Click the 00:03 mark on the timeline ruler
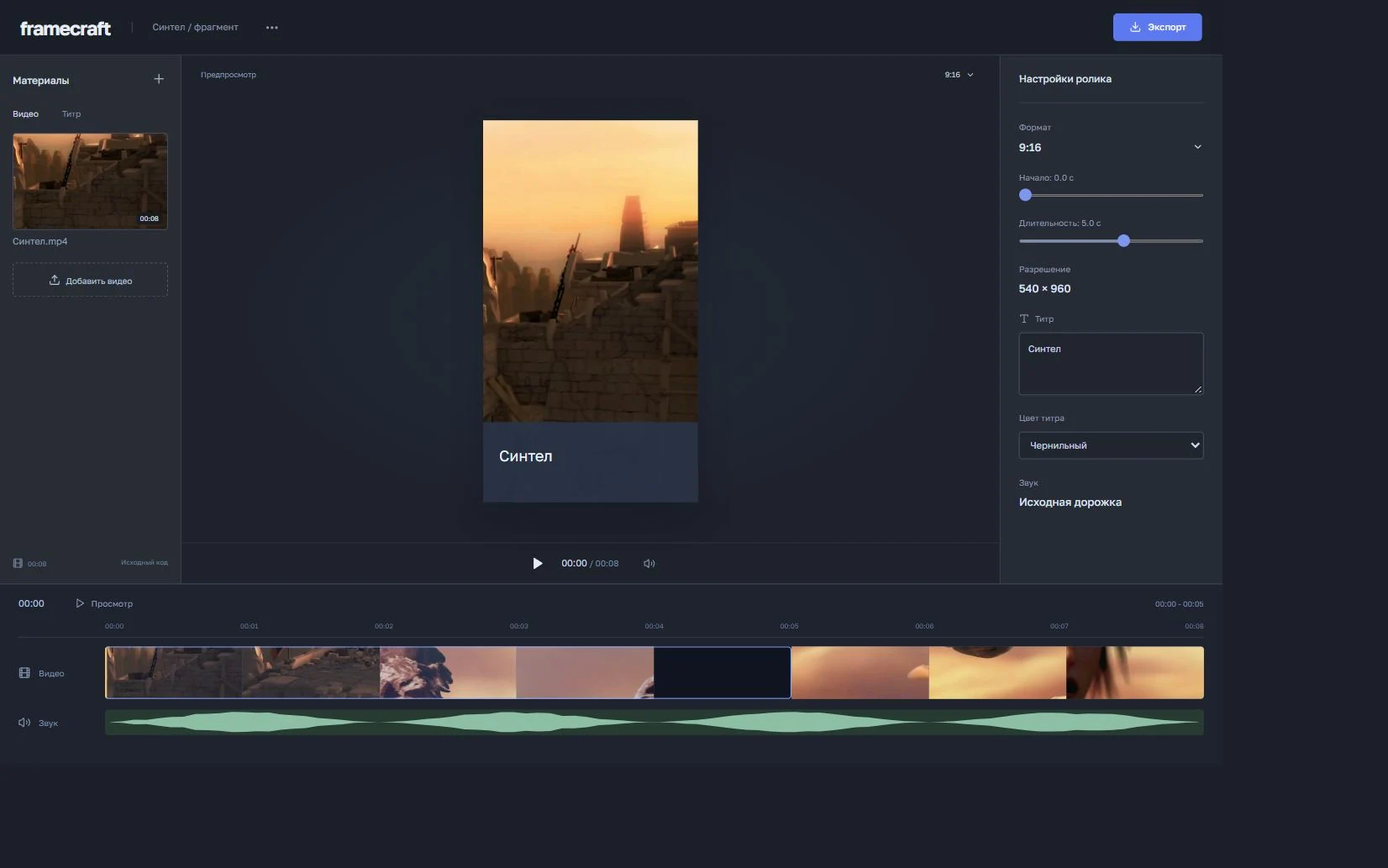This screenshot has height=868, width=1388. coord(519,626)
